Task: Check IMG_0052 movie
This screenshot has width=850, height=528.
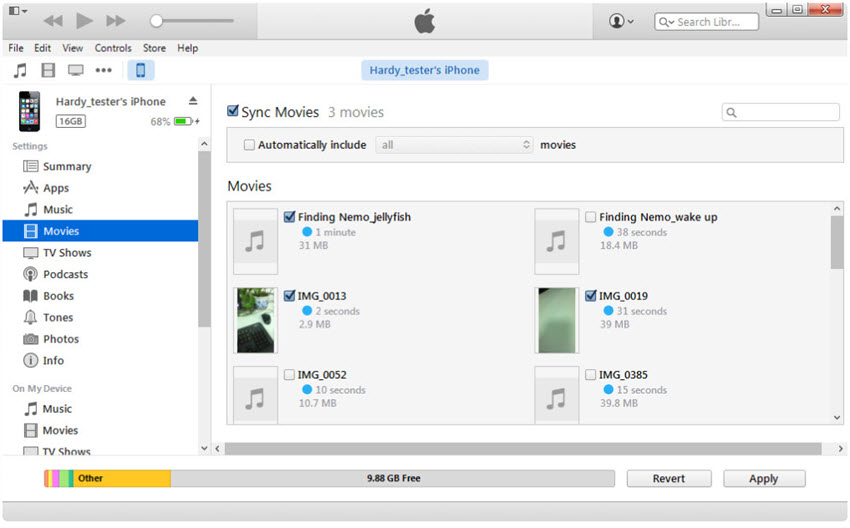Action: click(x=289, y=375)
